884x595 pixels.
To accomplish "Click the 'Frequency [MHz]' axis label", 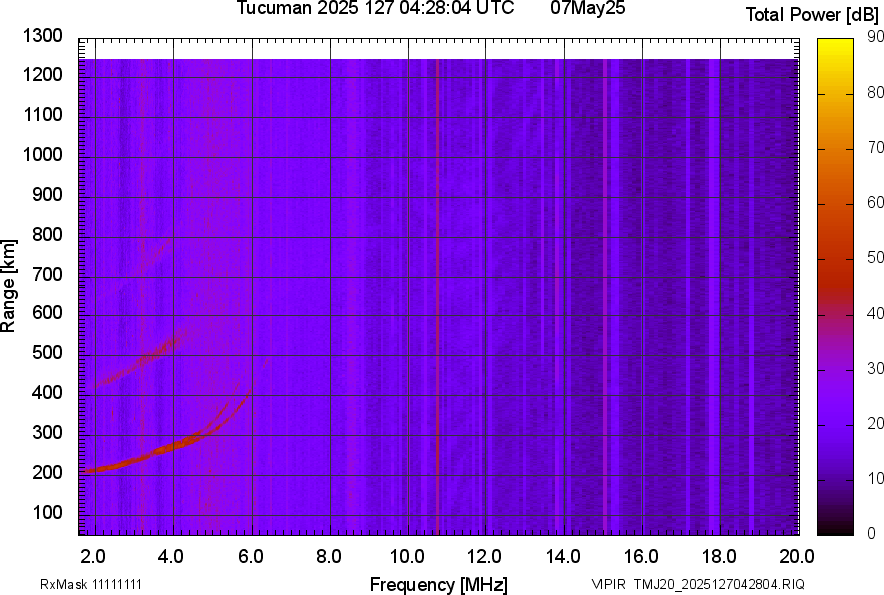I will point(439,584).
